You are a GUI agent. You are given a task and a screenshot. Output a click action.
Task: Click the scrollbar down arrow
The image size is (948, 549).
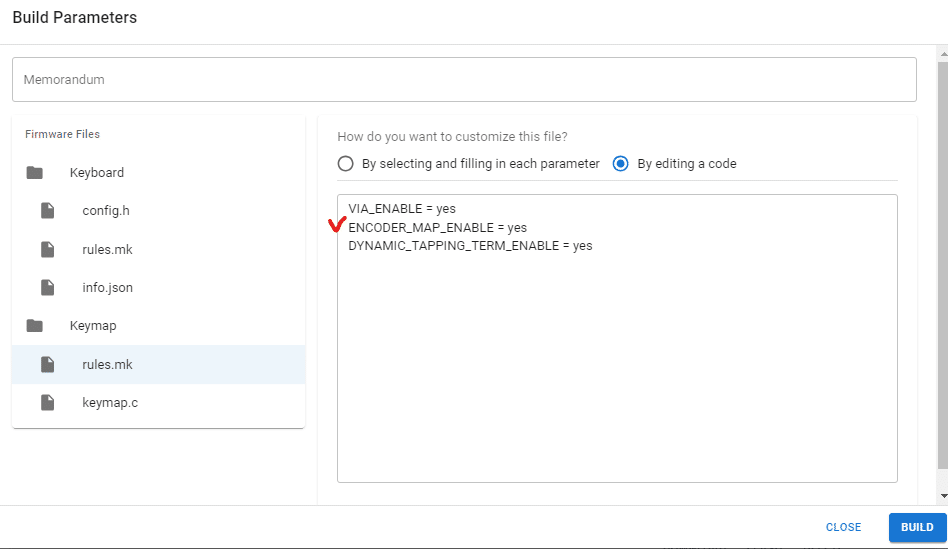[943, 496]
